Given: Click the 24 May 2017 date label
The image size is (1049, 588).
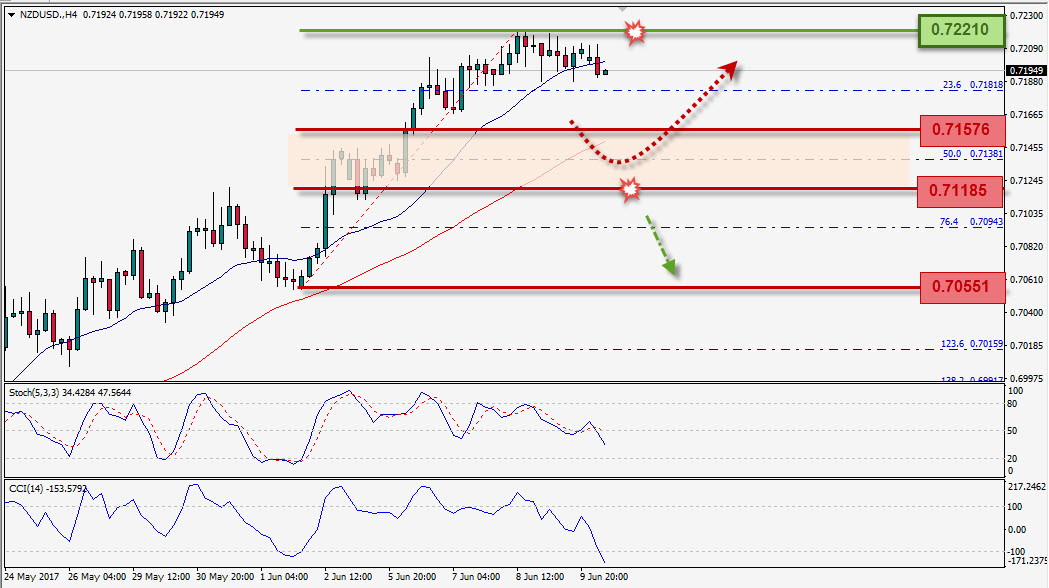Looking at the screenshot, I should click(32, 577).
